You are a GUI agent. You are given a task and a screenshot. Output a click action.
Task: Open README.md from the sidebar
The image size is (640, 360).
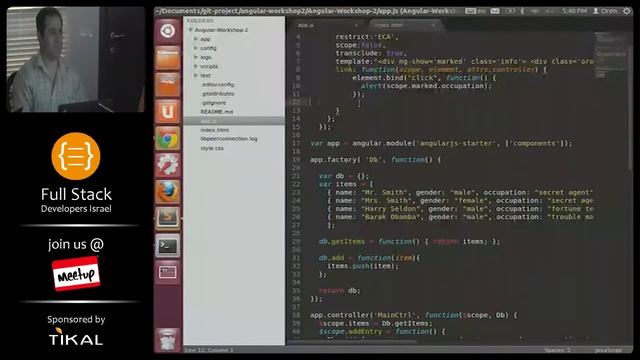217,112
